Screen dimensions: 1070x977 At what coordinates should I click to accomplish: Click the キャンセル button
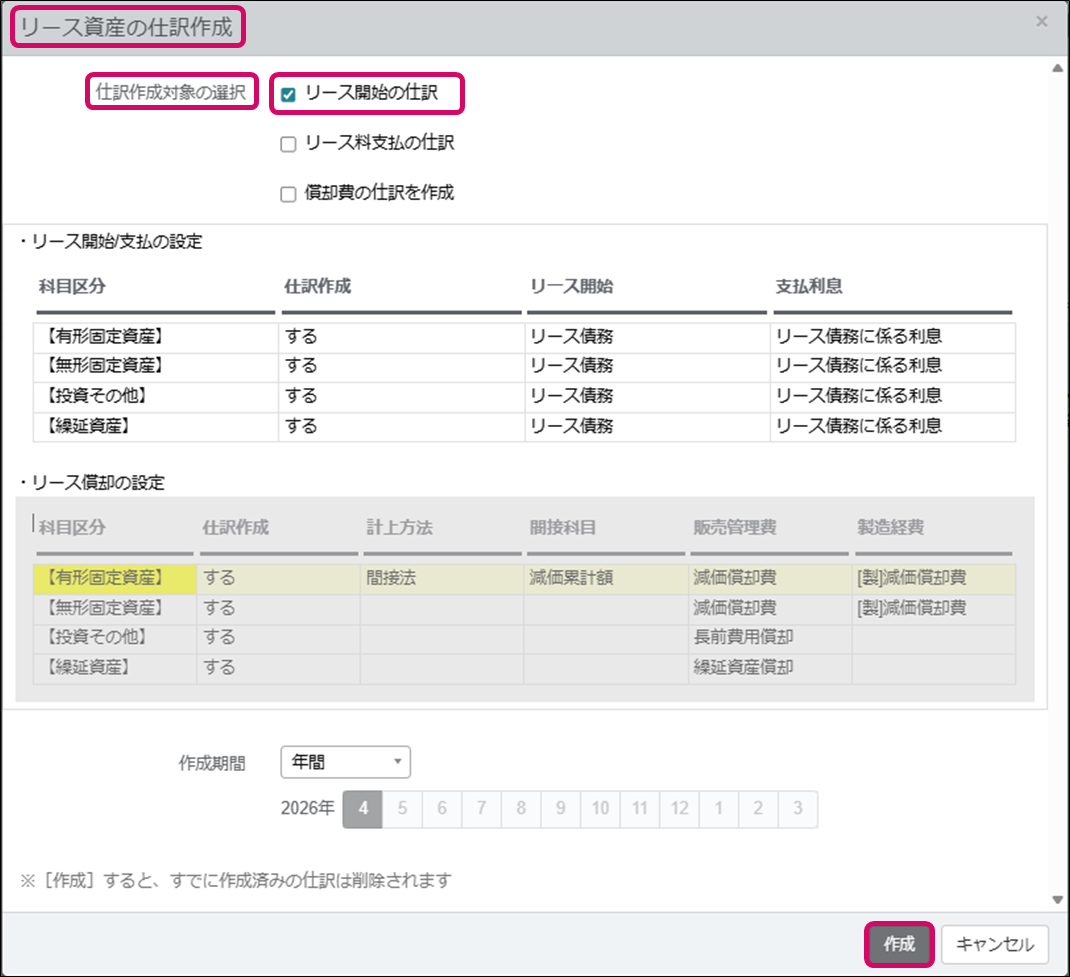[994, 944]
